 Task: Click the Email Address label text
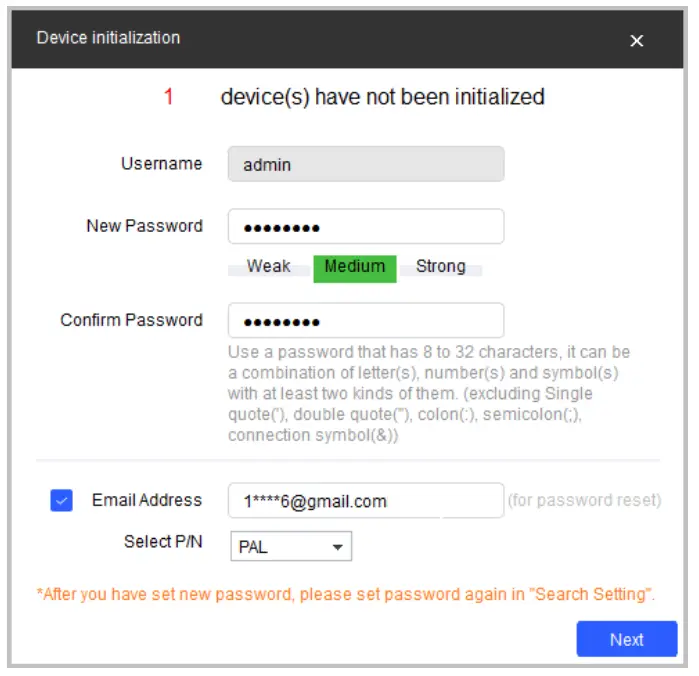point(146,500)
